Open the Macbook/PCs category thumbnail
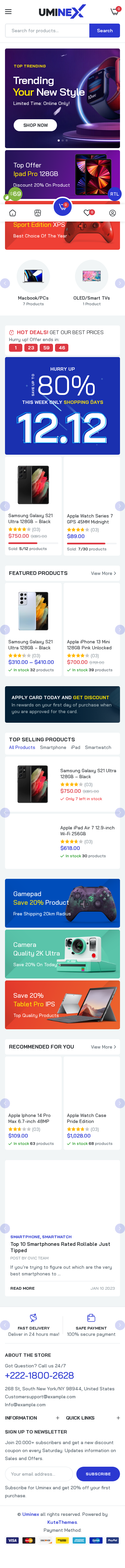The height and width of the screenshot is (1568, 125). (33, 276)
